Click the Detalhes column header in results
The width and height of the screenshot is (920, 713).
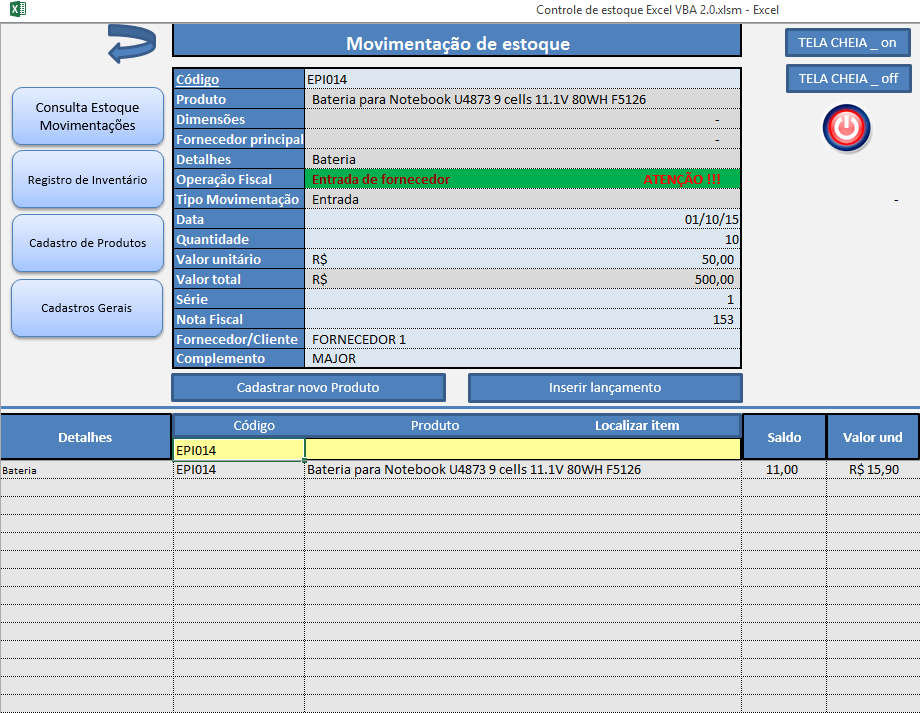(x=85, y=437)
